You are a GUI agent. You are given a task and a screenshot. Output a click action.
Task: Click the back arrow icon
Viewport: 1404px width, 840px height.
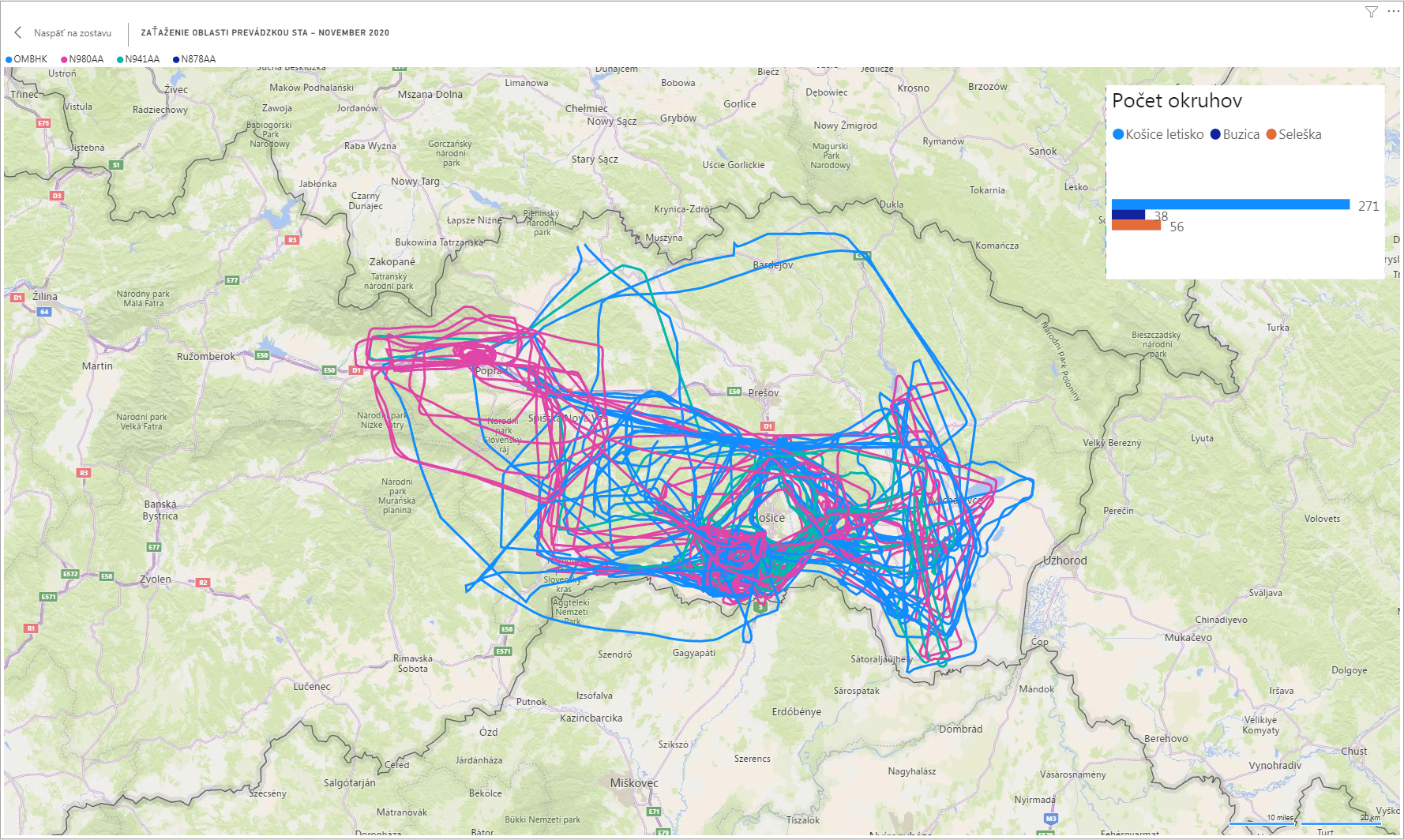17,32
